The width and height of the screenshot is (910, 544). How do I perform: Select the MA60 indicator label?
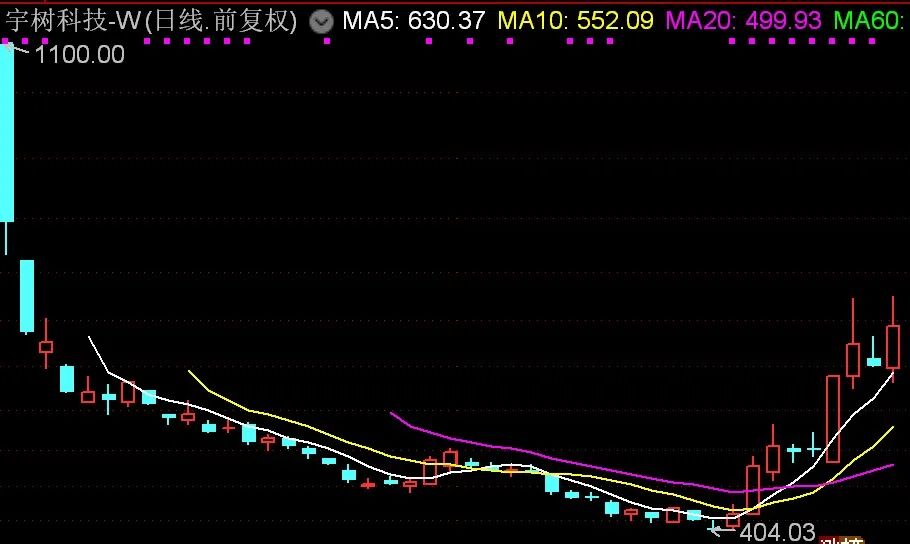(x=869, y=21)
